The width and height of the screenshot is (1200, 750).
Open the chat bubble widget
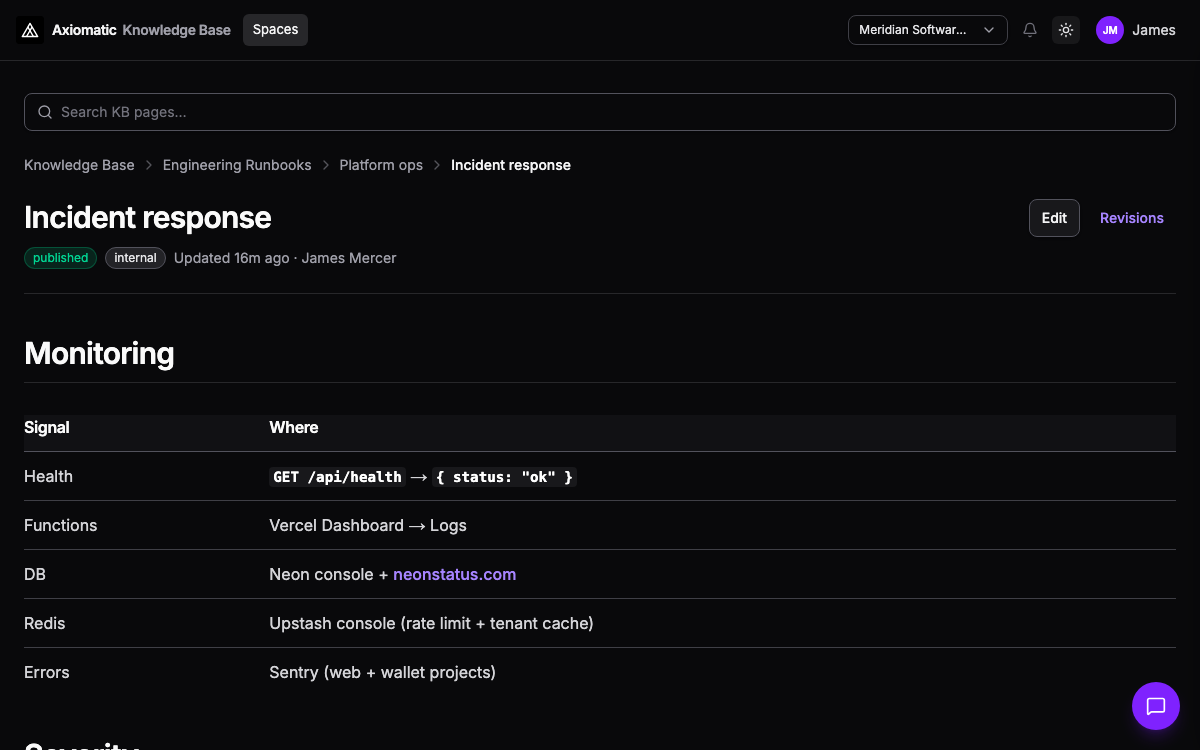click(x=1156, y=706)
